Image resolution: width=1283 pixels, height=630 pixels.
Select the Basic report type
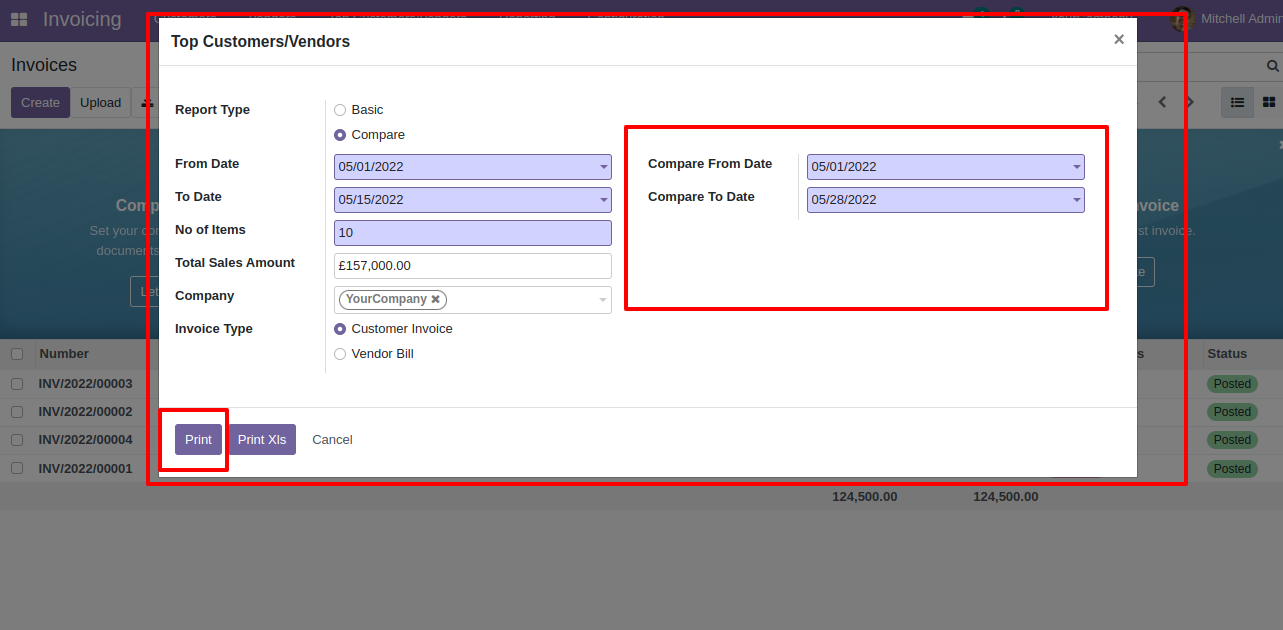[340, 110]
